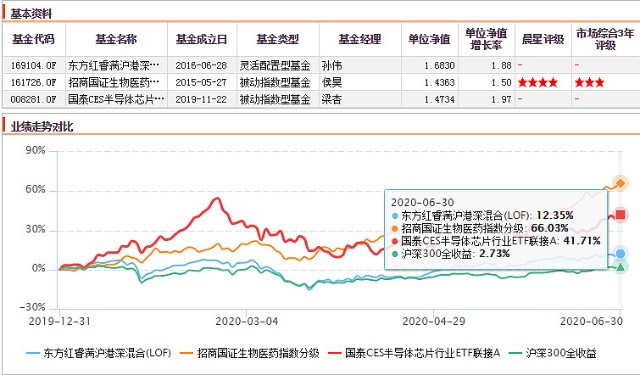
Task: Click the 基金类型 column header
Action: pyautogui.click(x=278, y=39)
